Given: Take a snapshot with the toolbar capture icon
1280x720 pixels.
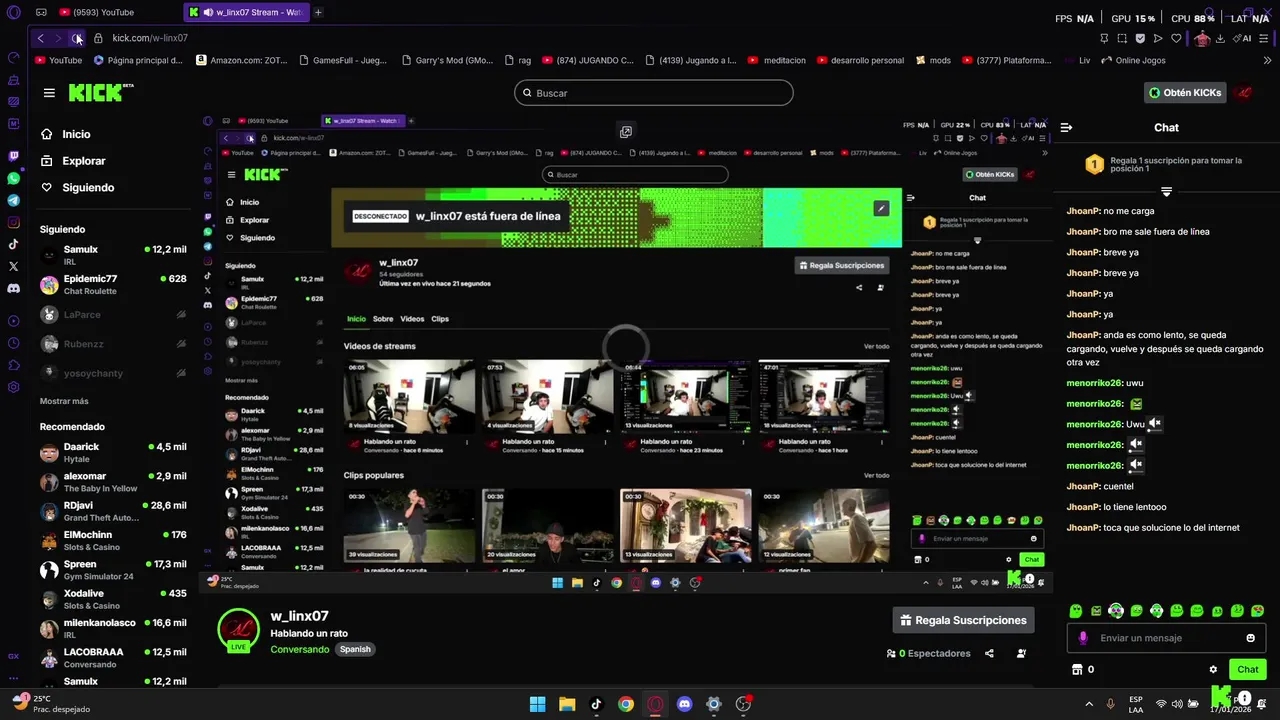Looking at the screenshot, I should tap(1122, 38).
